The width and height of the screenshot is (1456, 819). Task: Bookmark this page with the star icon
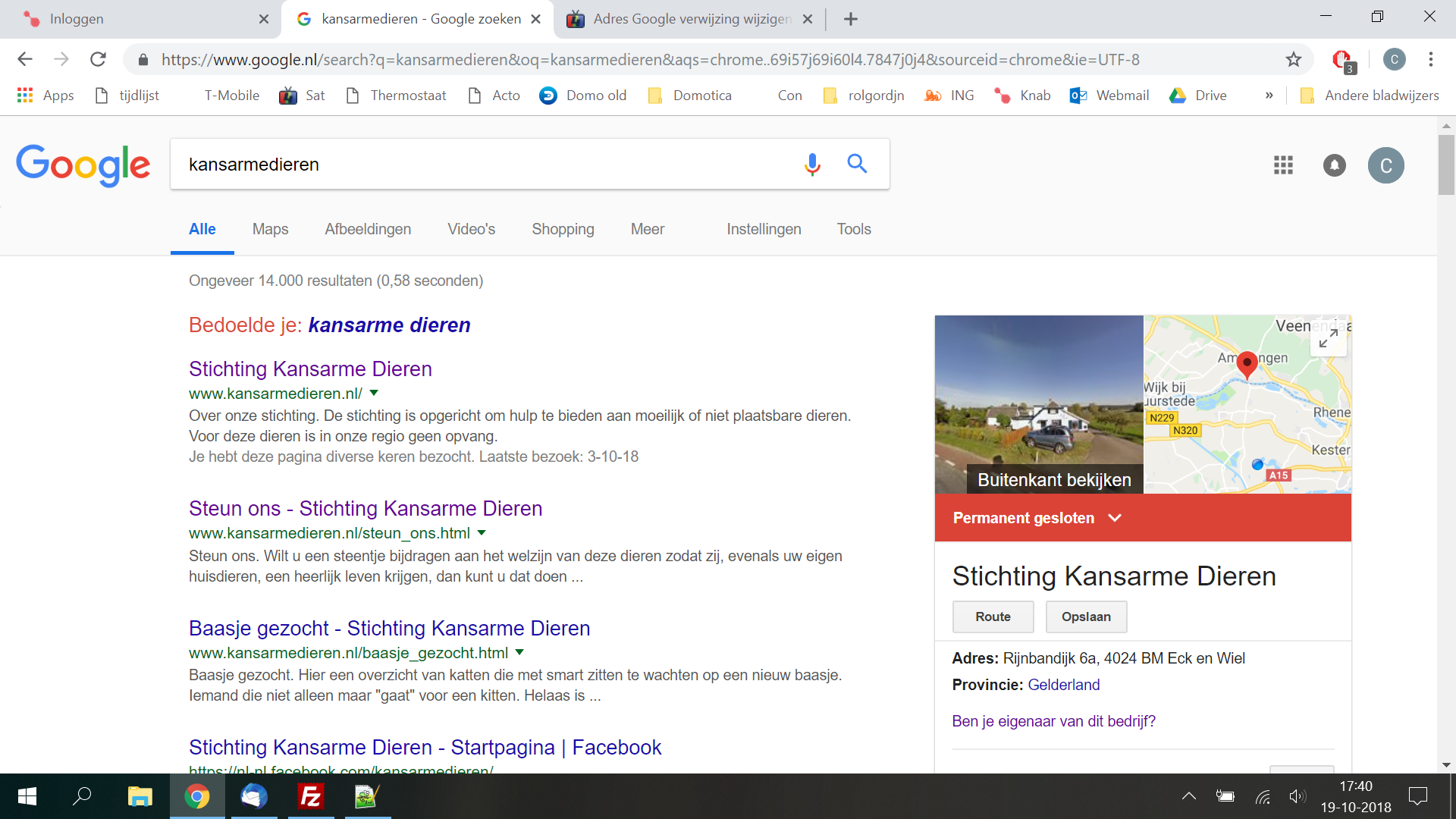[1293, 59]
